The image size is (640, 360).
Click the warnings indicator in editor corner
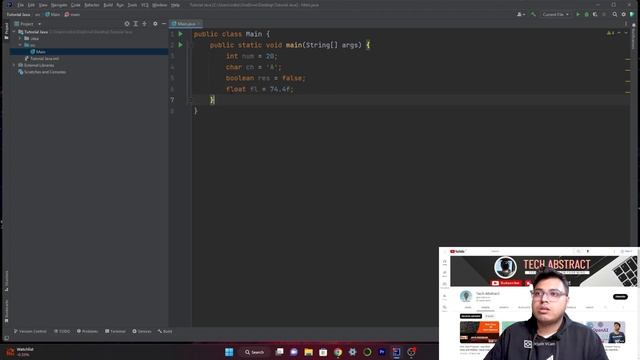click(x=611, y=33)
